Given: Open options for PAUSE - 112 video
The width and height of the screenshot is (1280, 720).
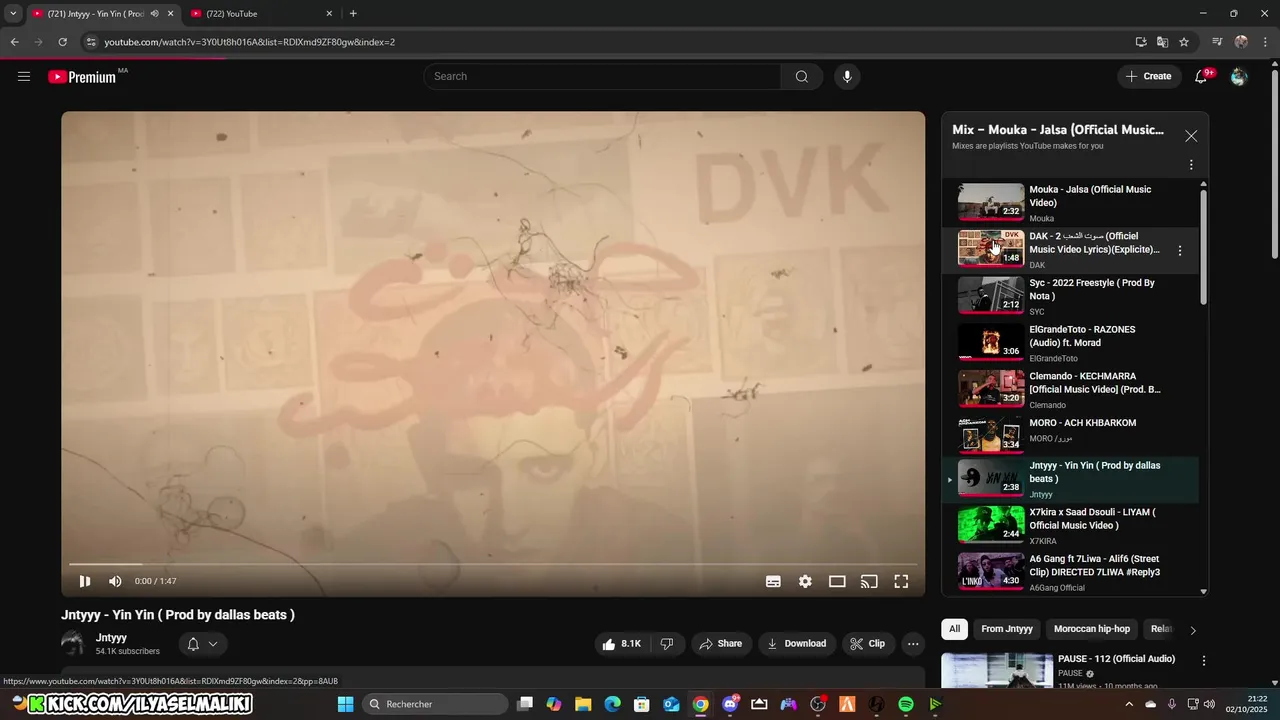Looking at the screenshot, I should (1204, 661).
